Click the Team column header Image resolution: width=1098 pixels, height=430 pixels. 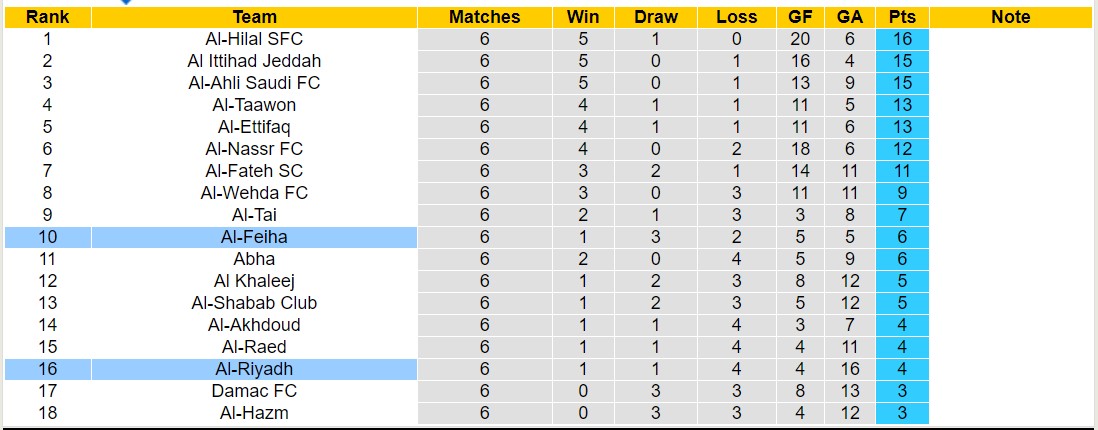254,17
